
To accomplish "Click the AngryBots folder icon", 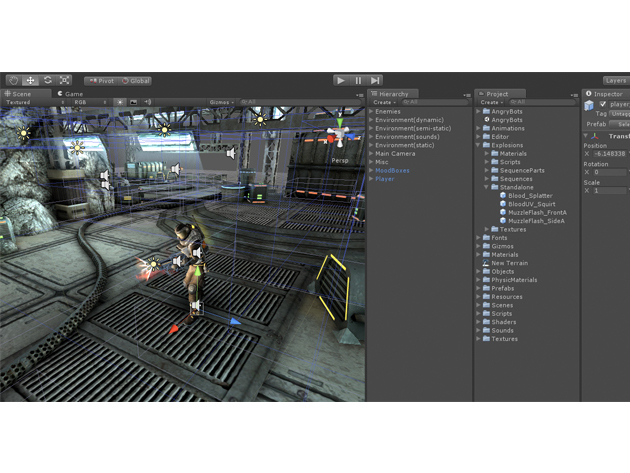I will click(x=486, y=111).
